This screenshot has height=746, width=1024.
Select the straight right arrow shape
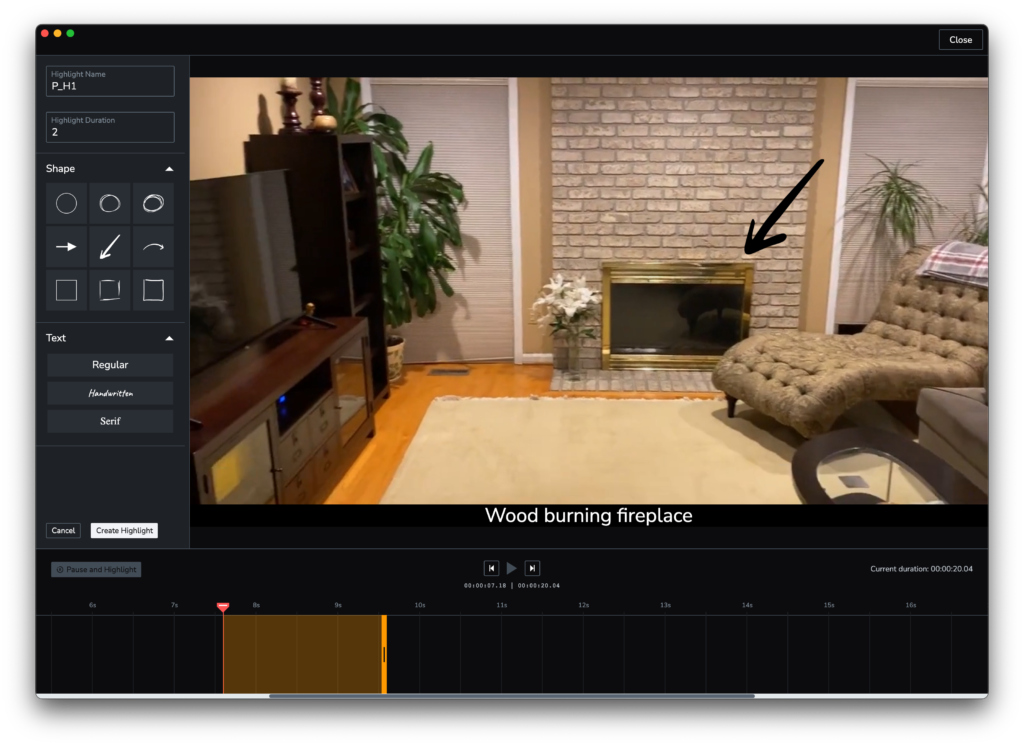(66, 247)
